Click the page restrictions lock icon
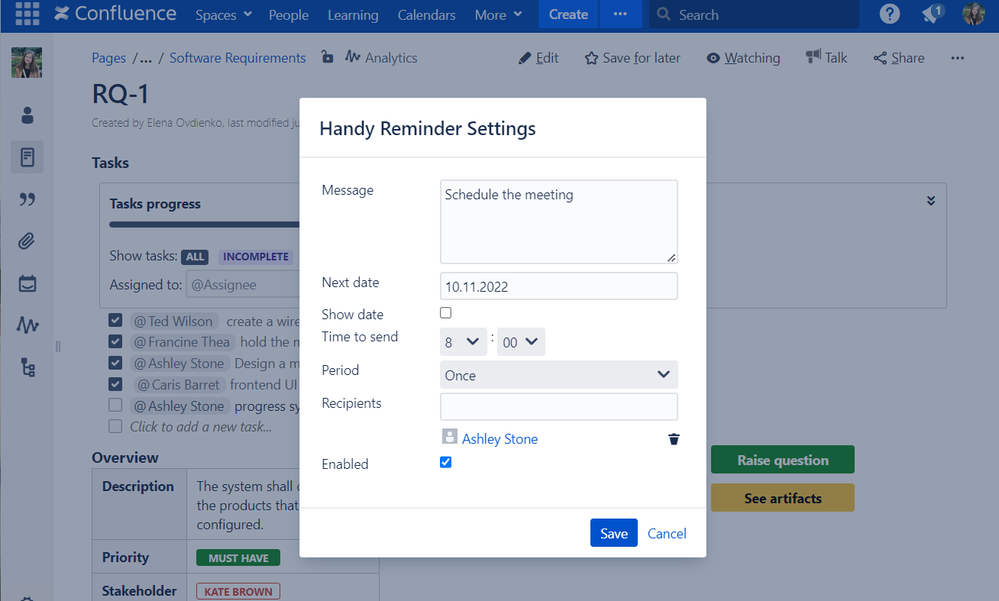Viewport: 999px width, 601px height. tap(327, 57)
